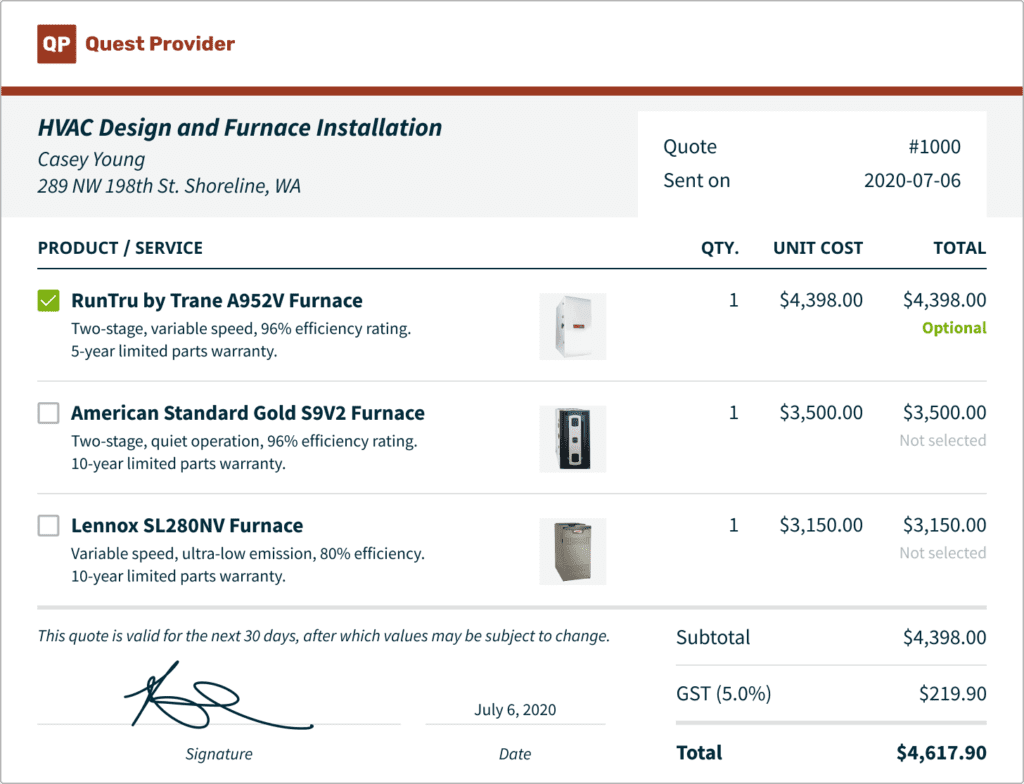Click the GST (5.0%) tax line
Image resolution: width=1024 pixels, height=784 pixels.
(723, 694)
